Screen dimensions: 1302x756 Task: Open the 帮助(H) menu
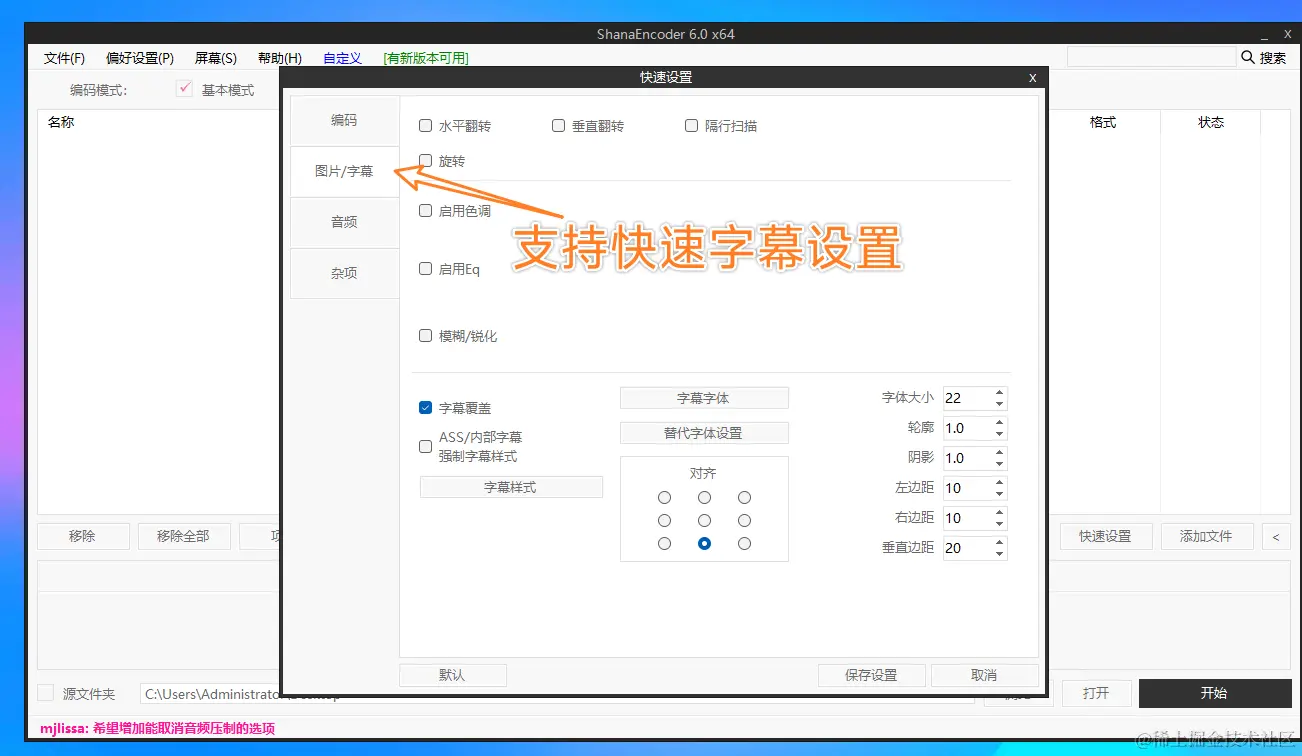[280, 58]
